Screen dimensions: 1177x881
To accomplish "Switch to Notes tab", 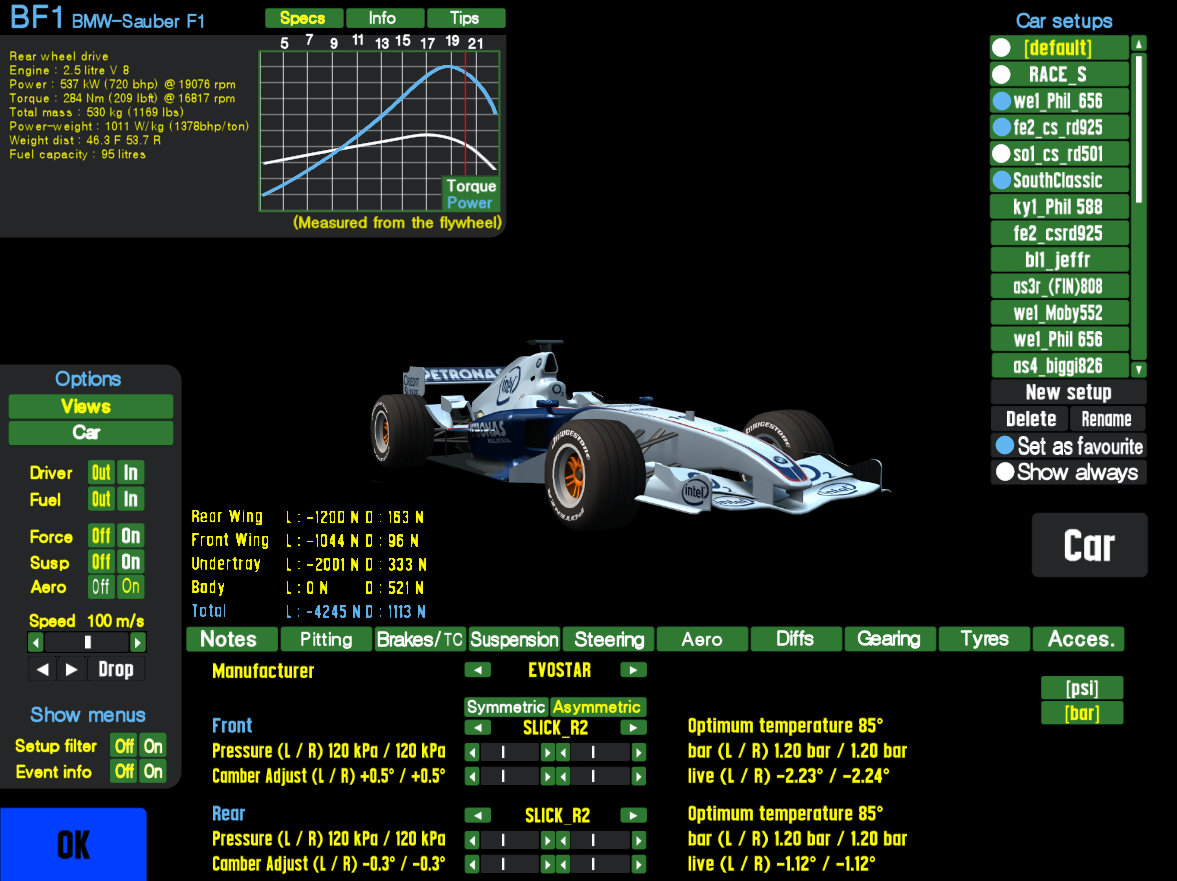I will [x=231, y=639].
